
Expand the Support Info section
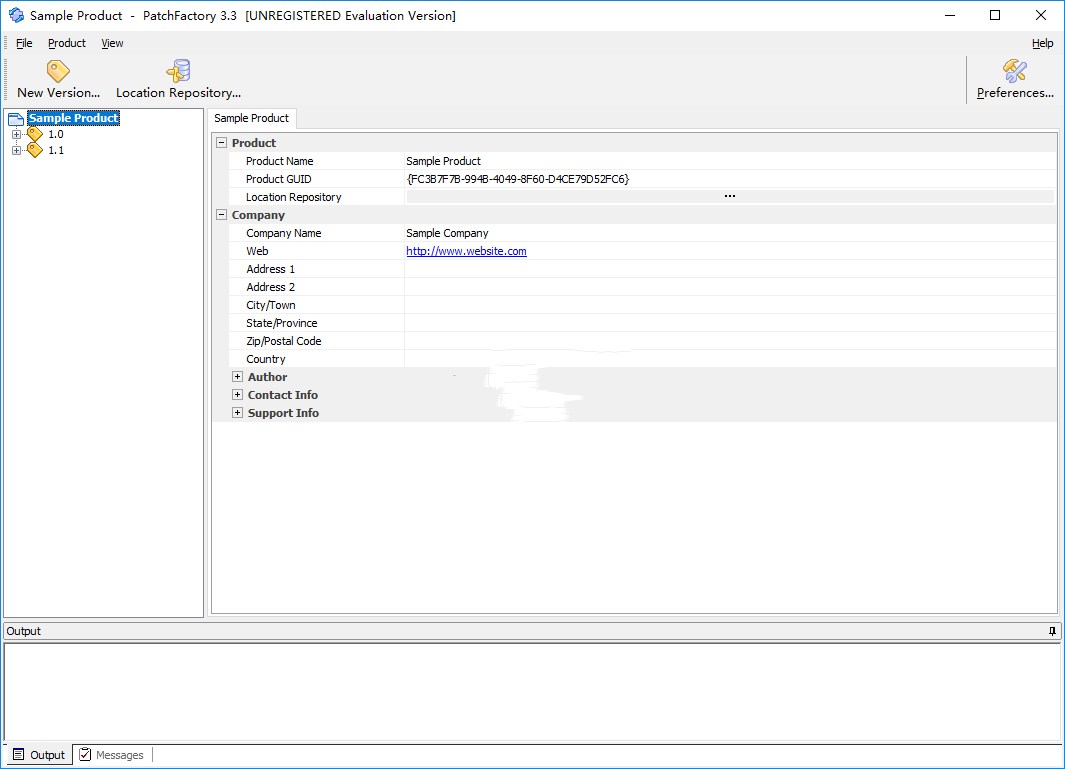[237, 412]
